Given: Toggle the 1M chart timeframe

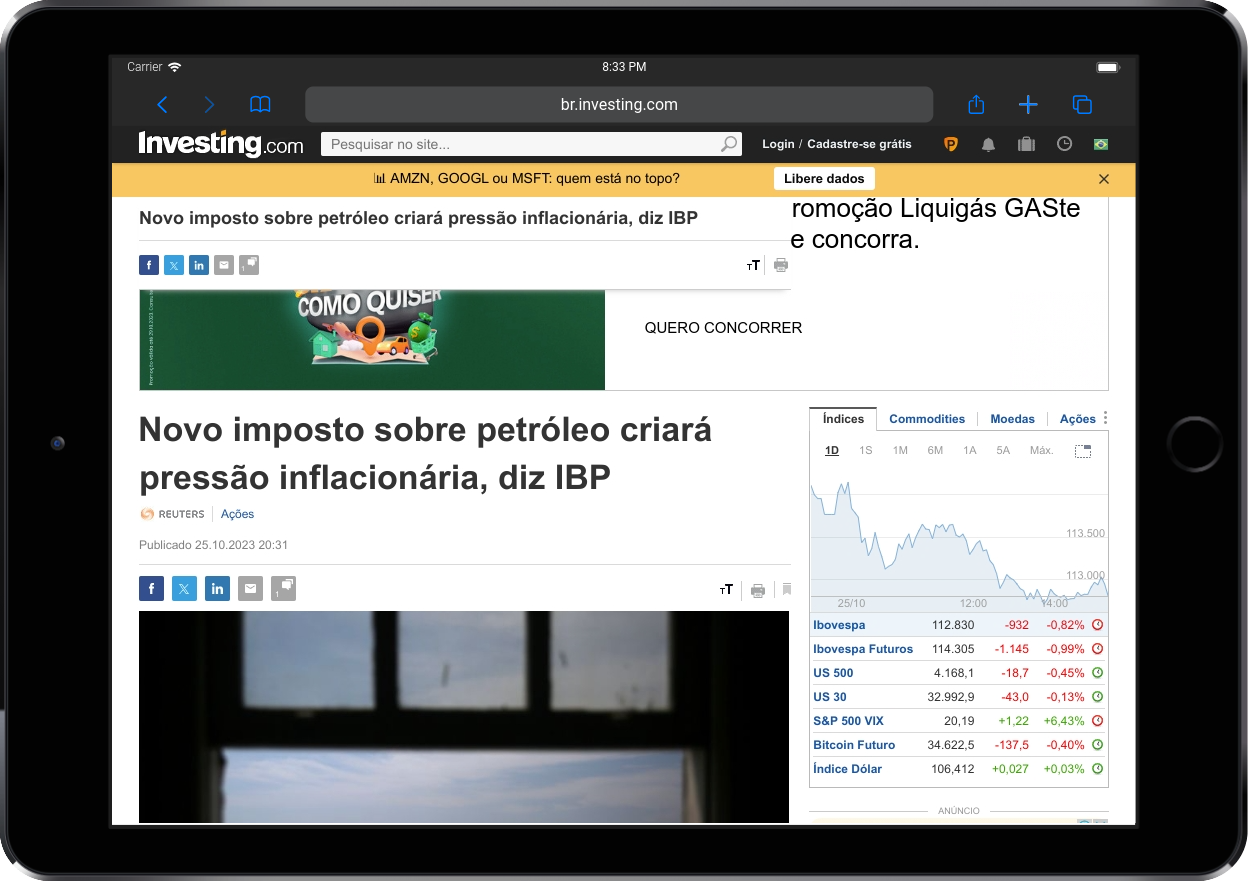Looking at the screenshot, I should point(899,450).
